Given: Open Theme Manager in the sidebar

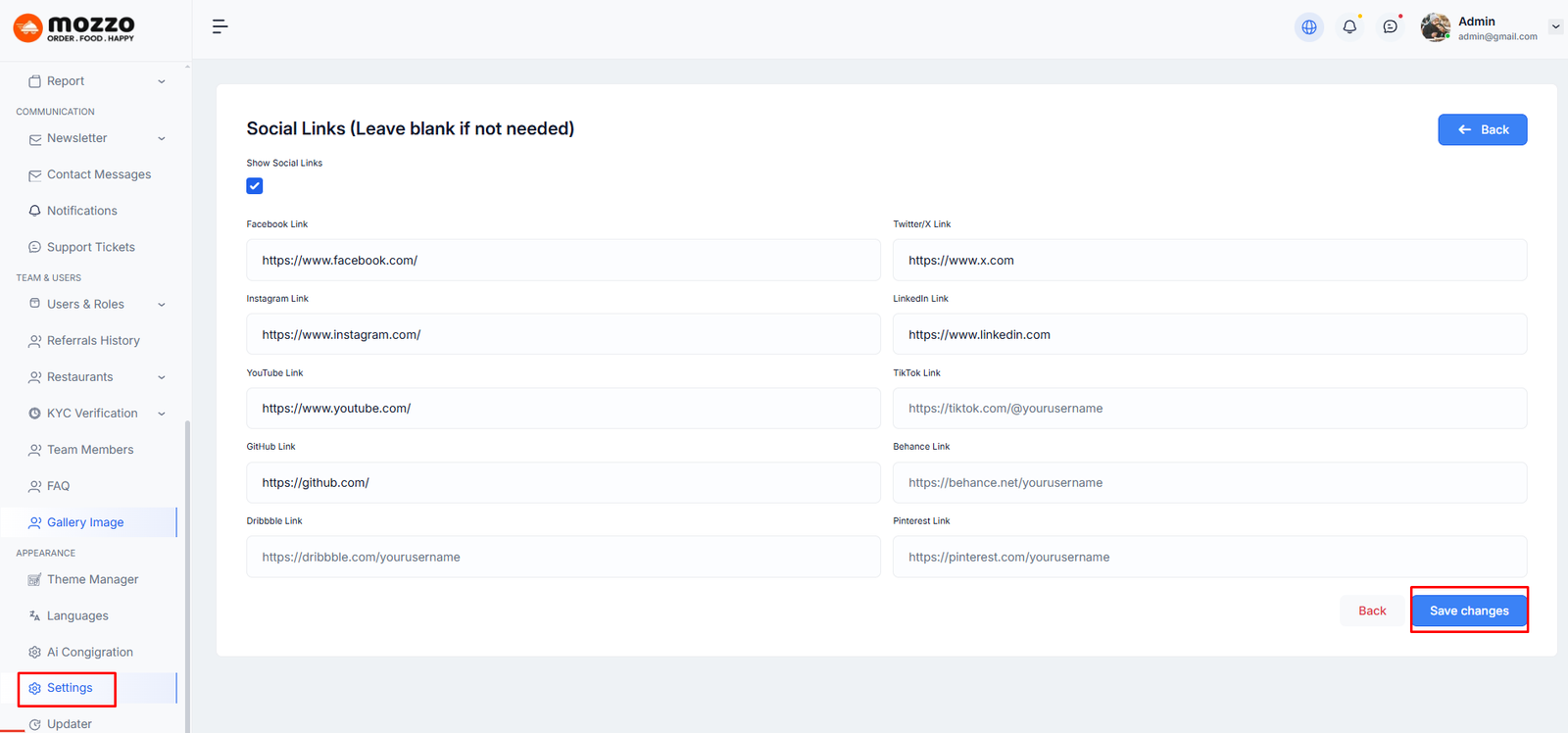Looking at the screenshot, I should point(92,579).
